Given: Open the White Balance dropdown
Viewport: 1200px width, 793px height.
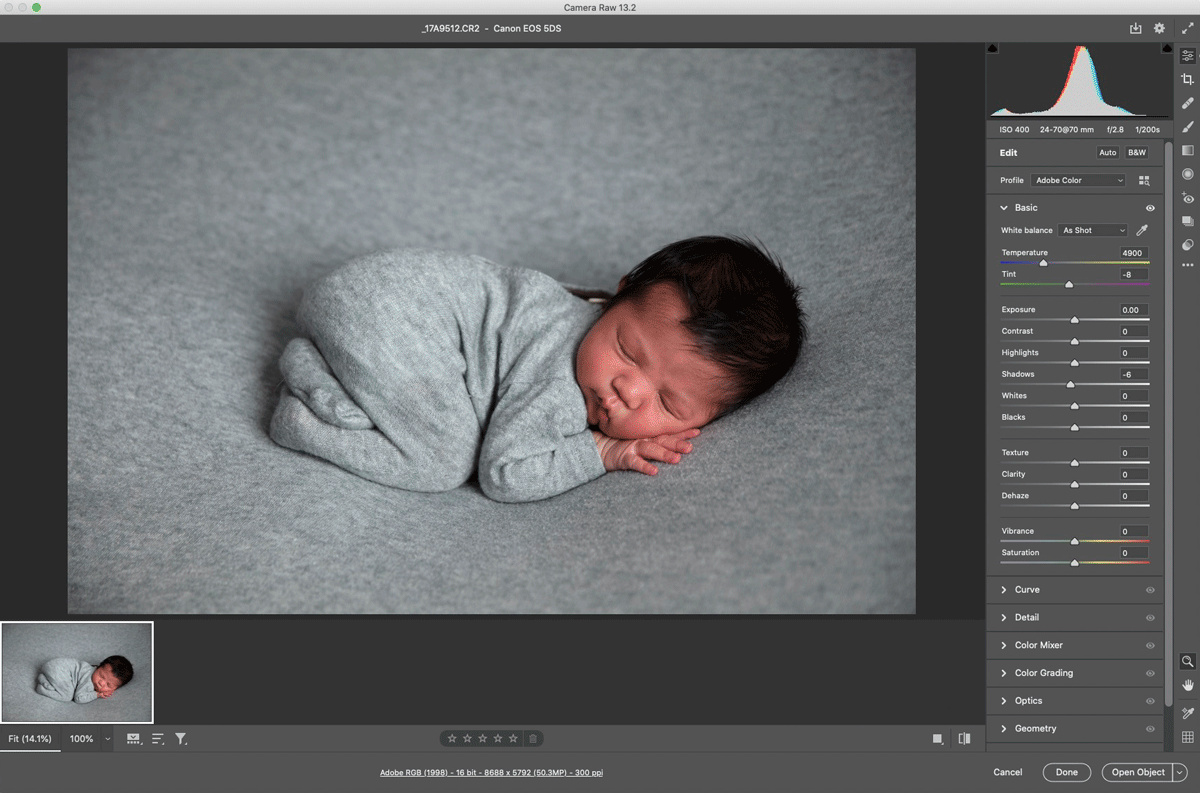Looking at the screenshot, I should tap(1092, 230).
